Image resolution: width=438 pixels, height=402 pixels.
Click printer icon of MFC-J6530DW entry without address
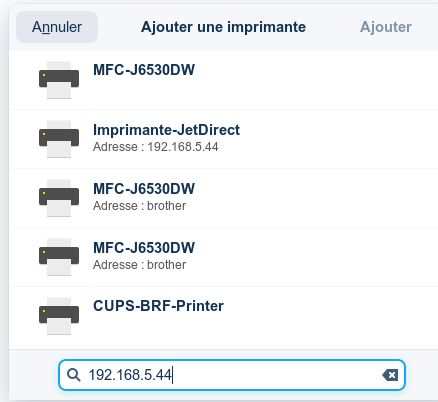tap(59, 80)
